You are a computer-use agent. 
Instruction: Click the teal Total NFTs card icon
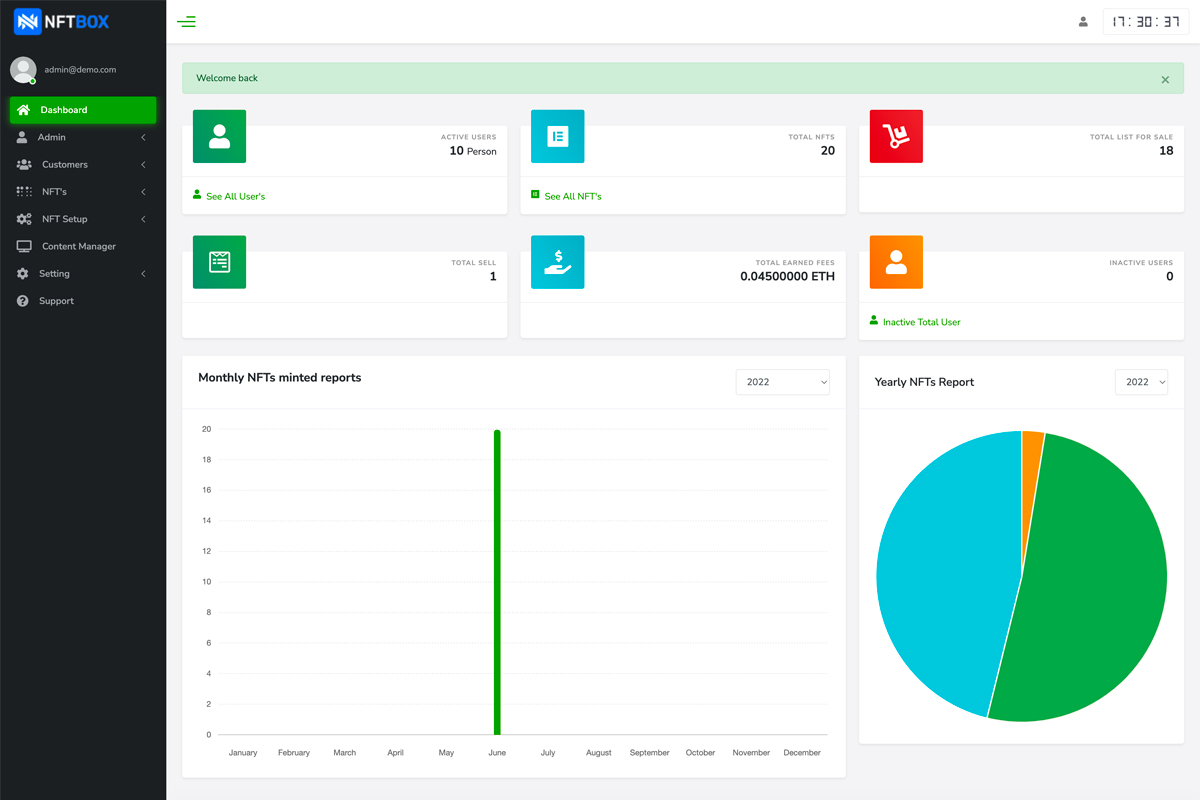(558, 137)
